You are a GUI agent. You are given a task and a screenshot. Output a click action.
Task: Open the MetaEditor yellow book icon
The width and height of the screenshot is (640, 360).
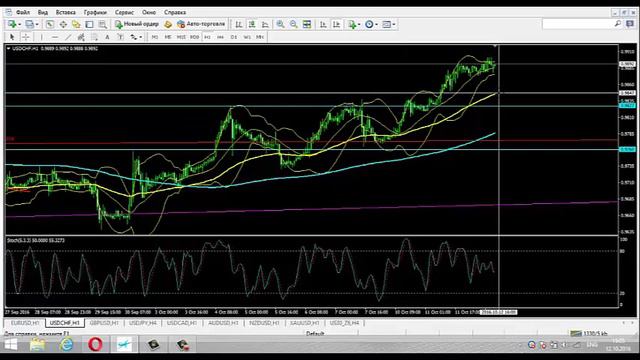pos(168,24)
